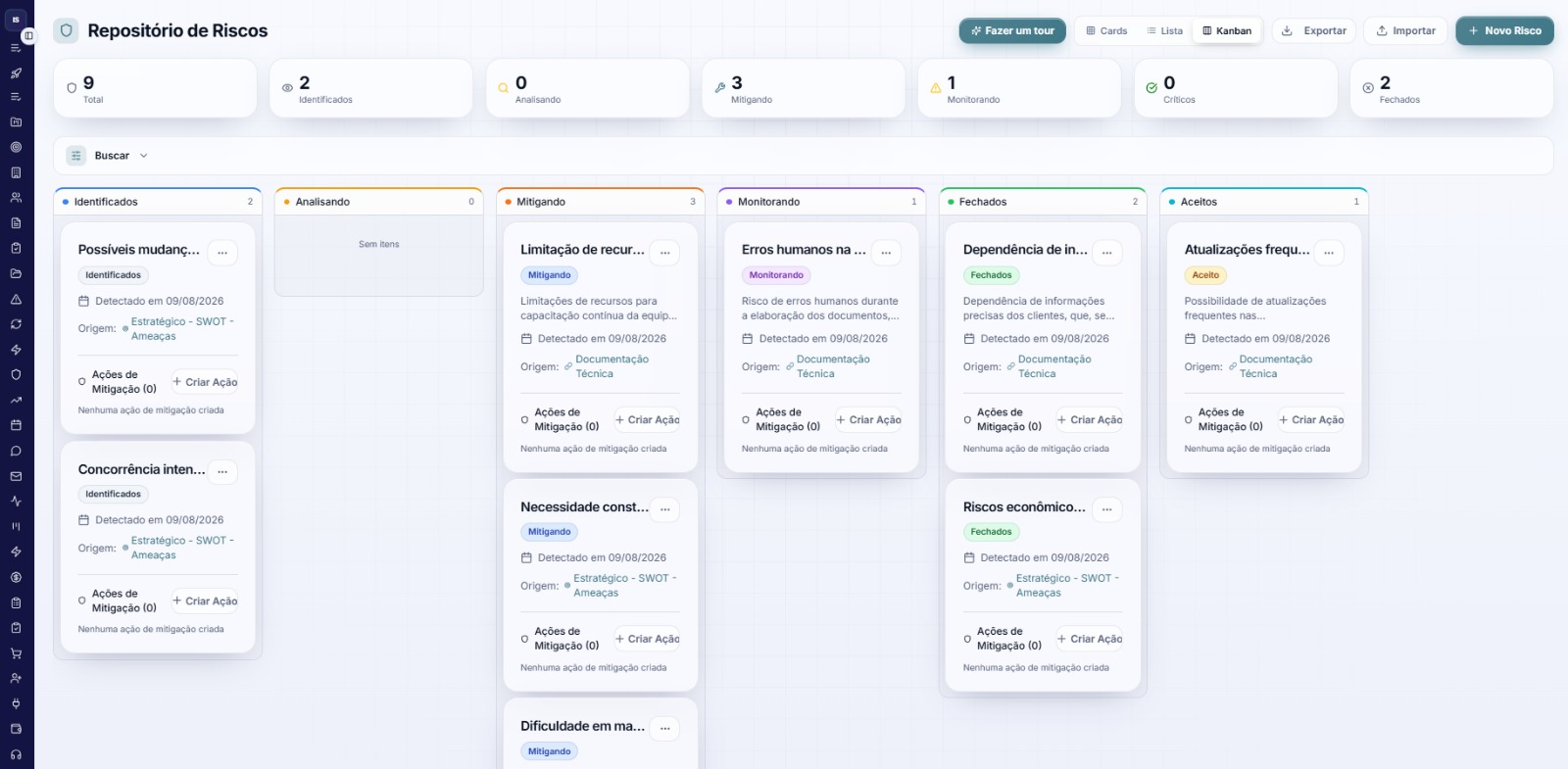Expand the Buscar filter dropdown
The width and height of the screenshot is (1568, 769).
108,156
